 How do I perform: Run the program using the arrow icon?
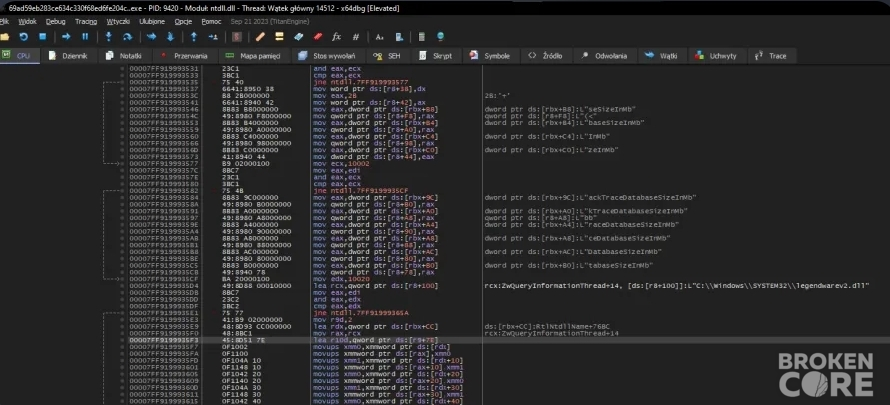click(x=66, y=37)
